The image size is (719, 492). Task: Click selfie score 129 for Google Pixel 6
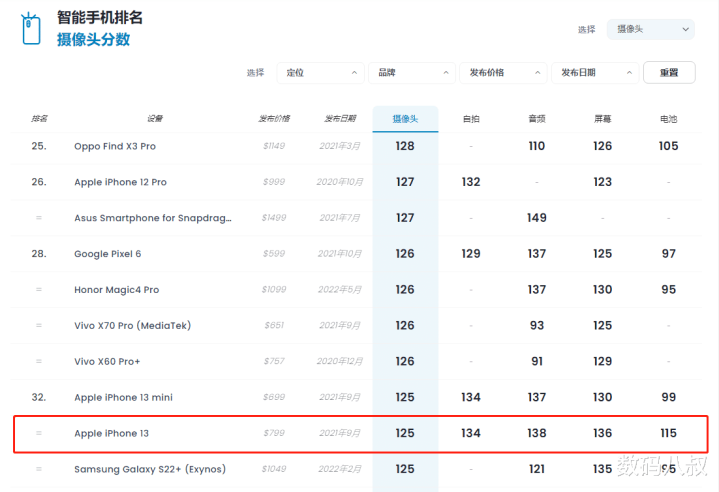pyautogui.click(x=471, y=254)
